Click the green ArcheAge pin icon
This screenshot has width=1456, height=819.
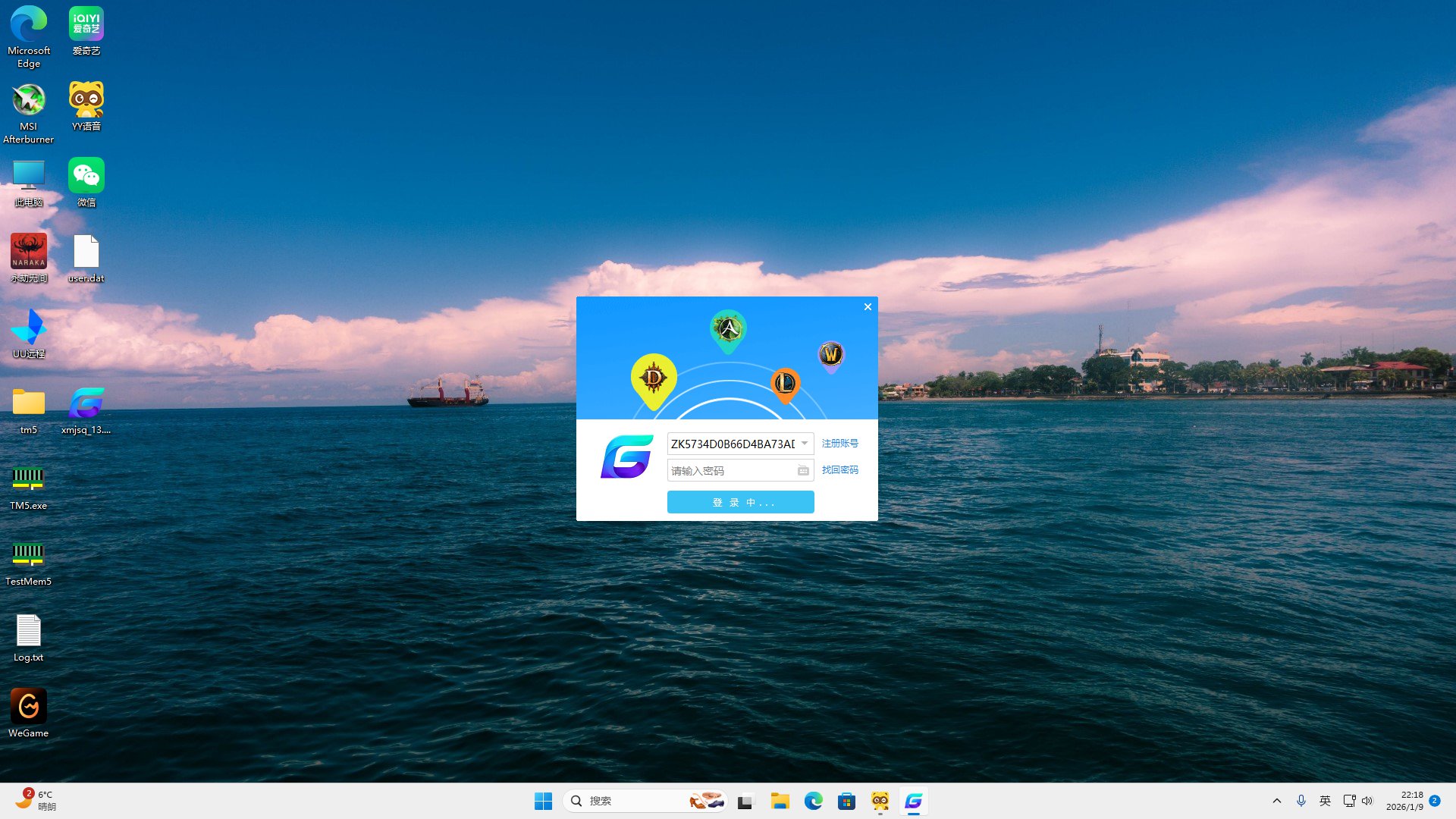(728, 329)
